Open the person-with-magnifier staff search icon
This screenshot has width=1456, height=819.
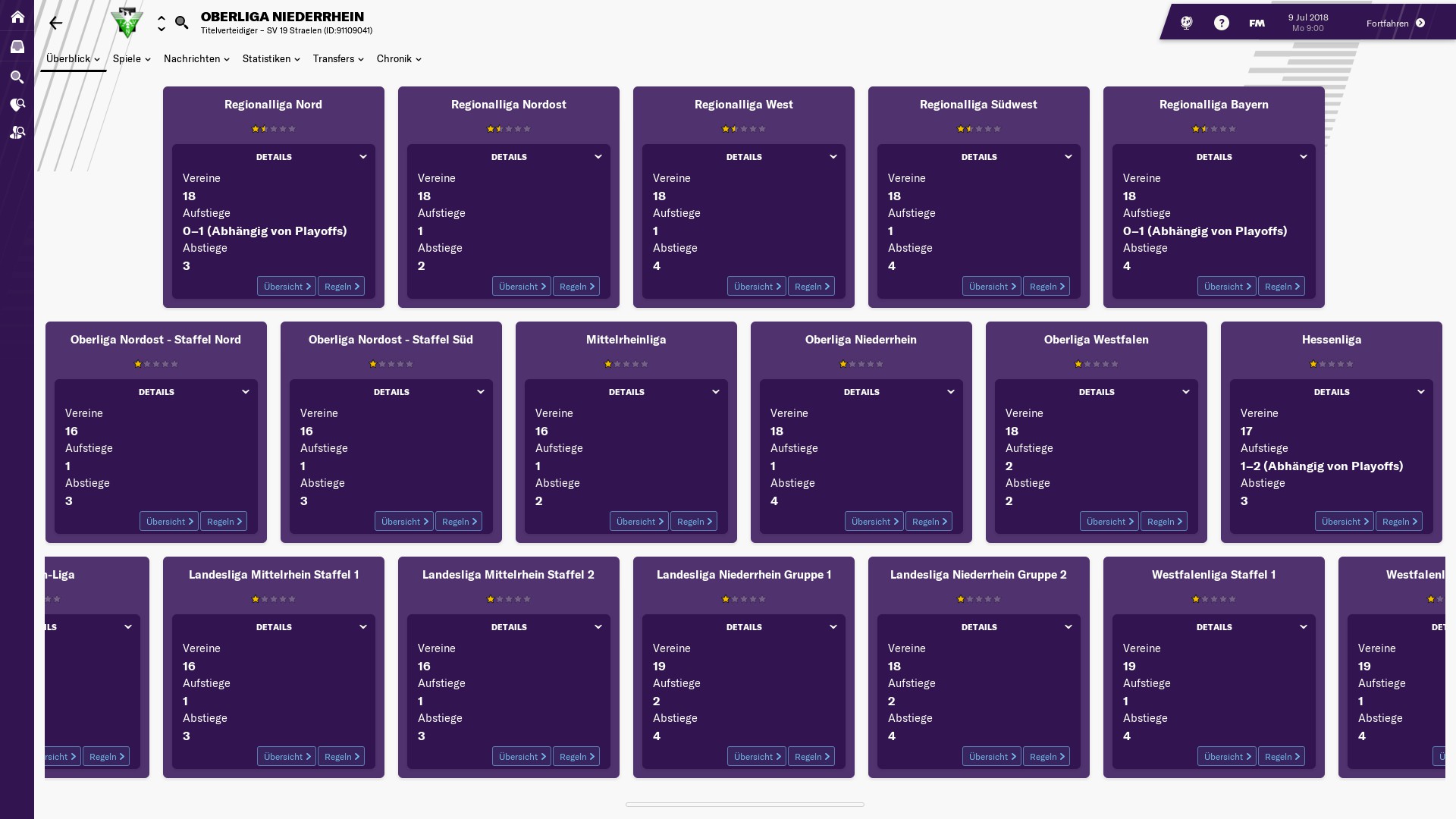17,133
